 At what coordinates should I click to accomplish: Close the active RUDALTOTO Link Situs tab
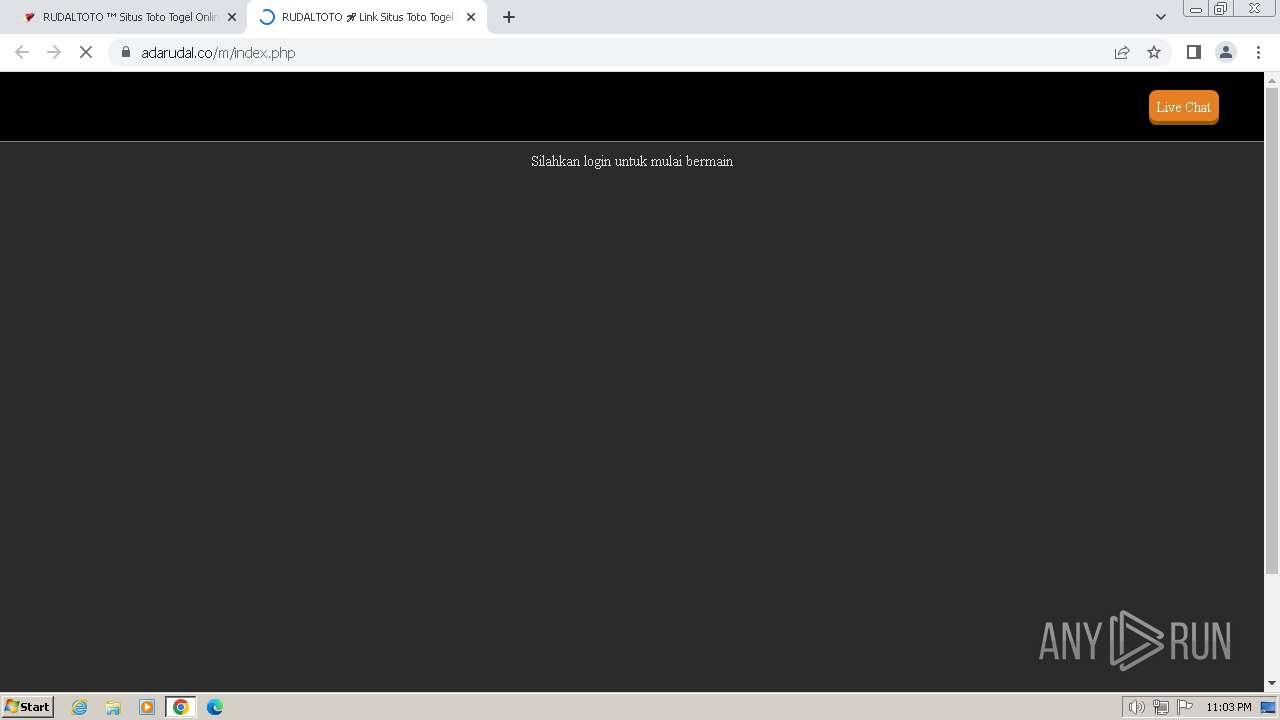pyautogui.click(x=471, y=17)
